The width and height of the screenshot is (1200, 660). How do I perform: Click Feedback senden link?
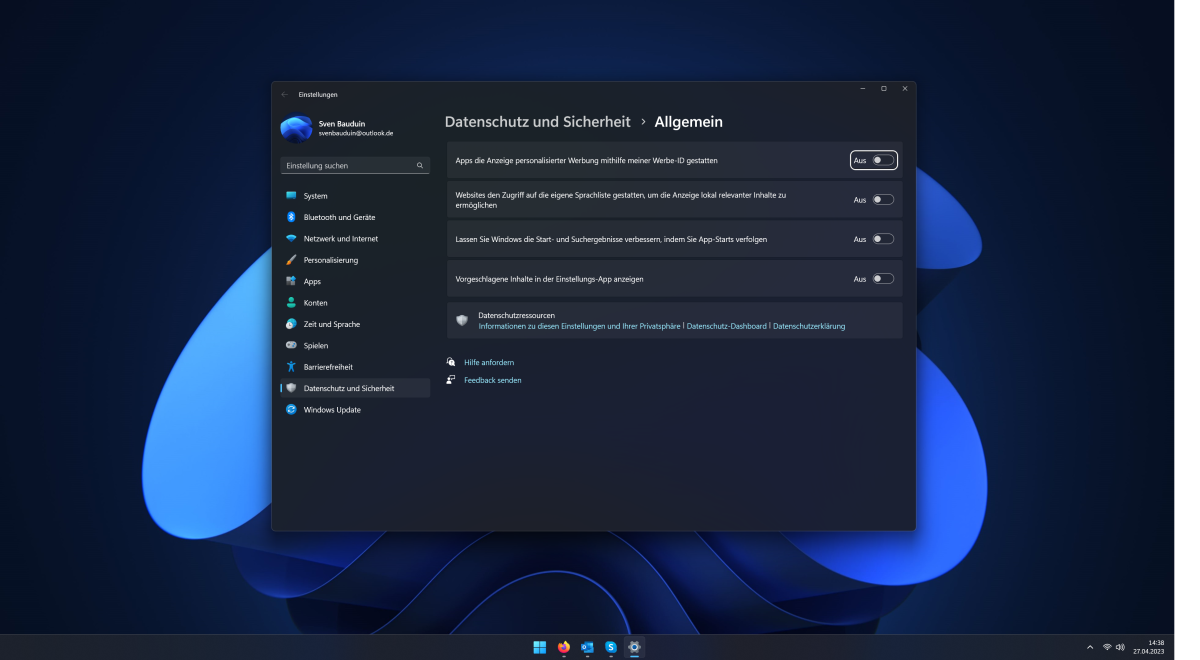pyautogui.click(x=493, y=380)
